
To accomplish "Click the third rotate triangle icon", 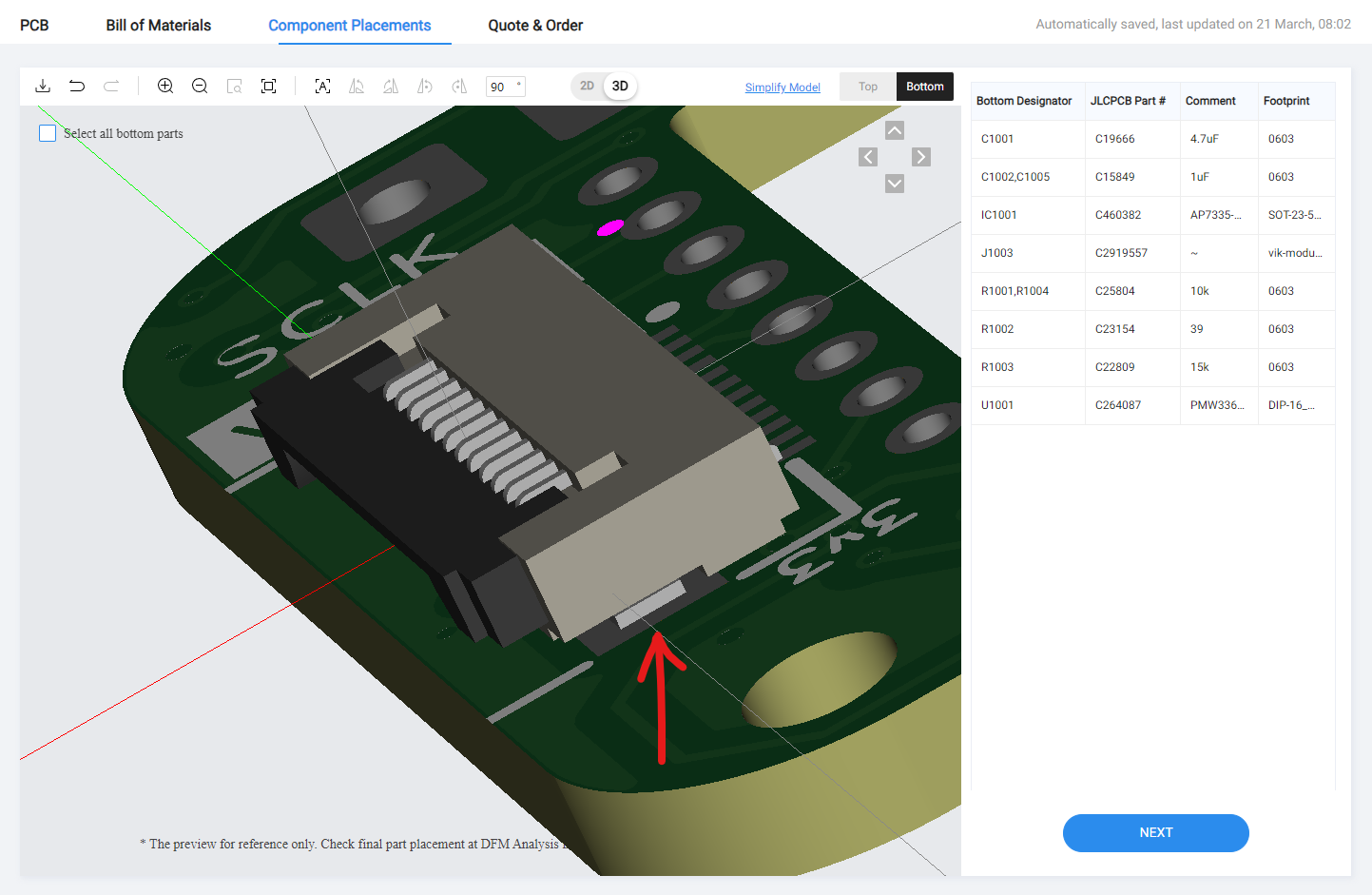I will [x=425, y=87].
